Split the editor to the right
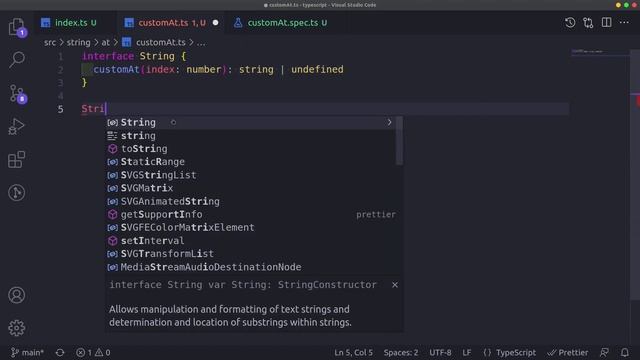 (x=607, y=22)
